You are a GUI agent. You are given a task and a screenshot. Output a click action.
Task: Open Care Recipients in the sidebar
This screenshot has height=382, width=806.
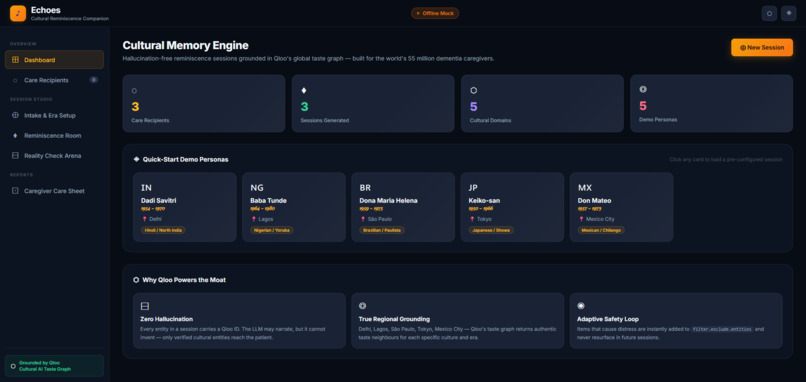54,80
